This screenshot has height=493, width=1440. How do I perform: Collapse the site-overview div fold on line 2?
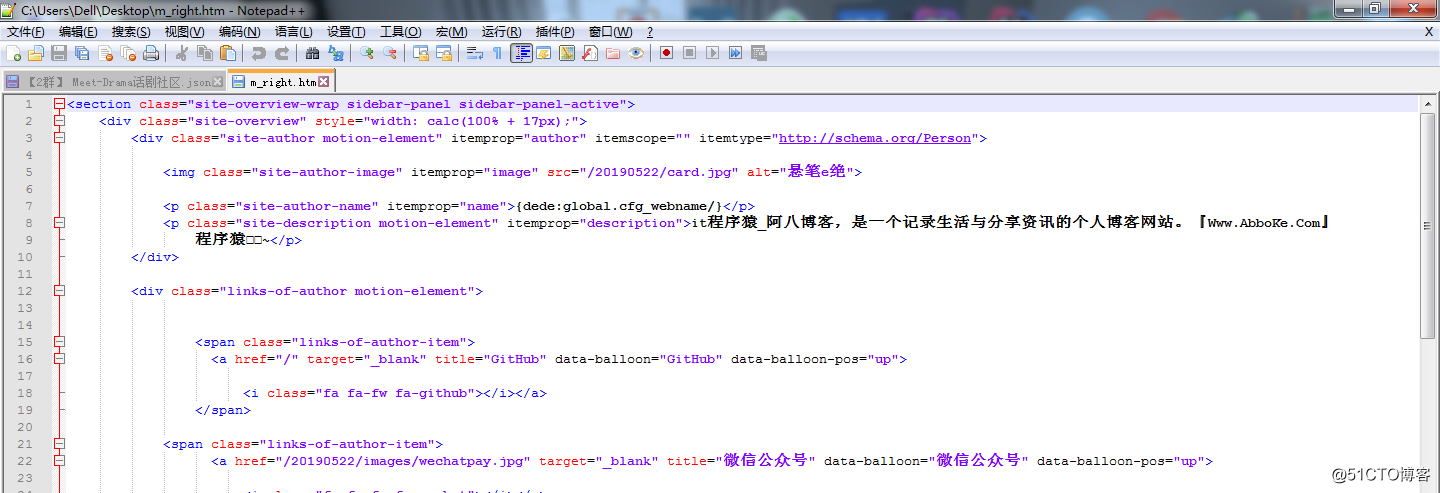pos(59,121)
